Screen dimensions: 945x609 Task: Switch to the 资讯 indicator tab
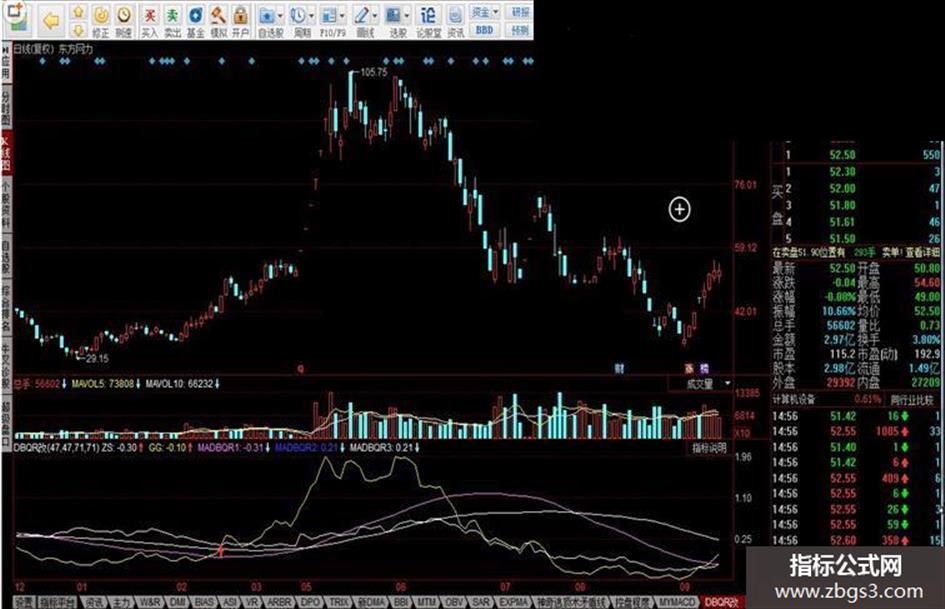point(93,602)
